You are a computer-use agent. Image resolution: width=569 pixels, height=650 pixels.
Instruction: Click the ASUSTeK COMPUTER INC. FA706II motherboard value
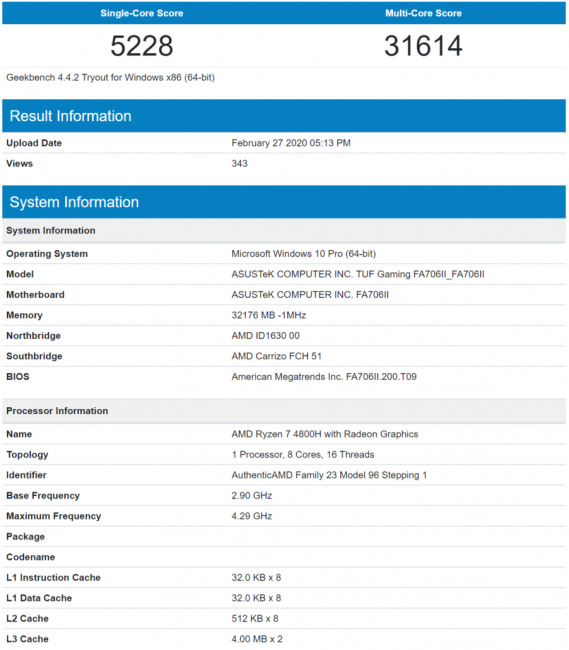[x=310, y=295]
